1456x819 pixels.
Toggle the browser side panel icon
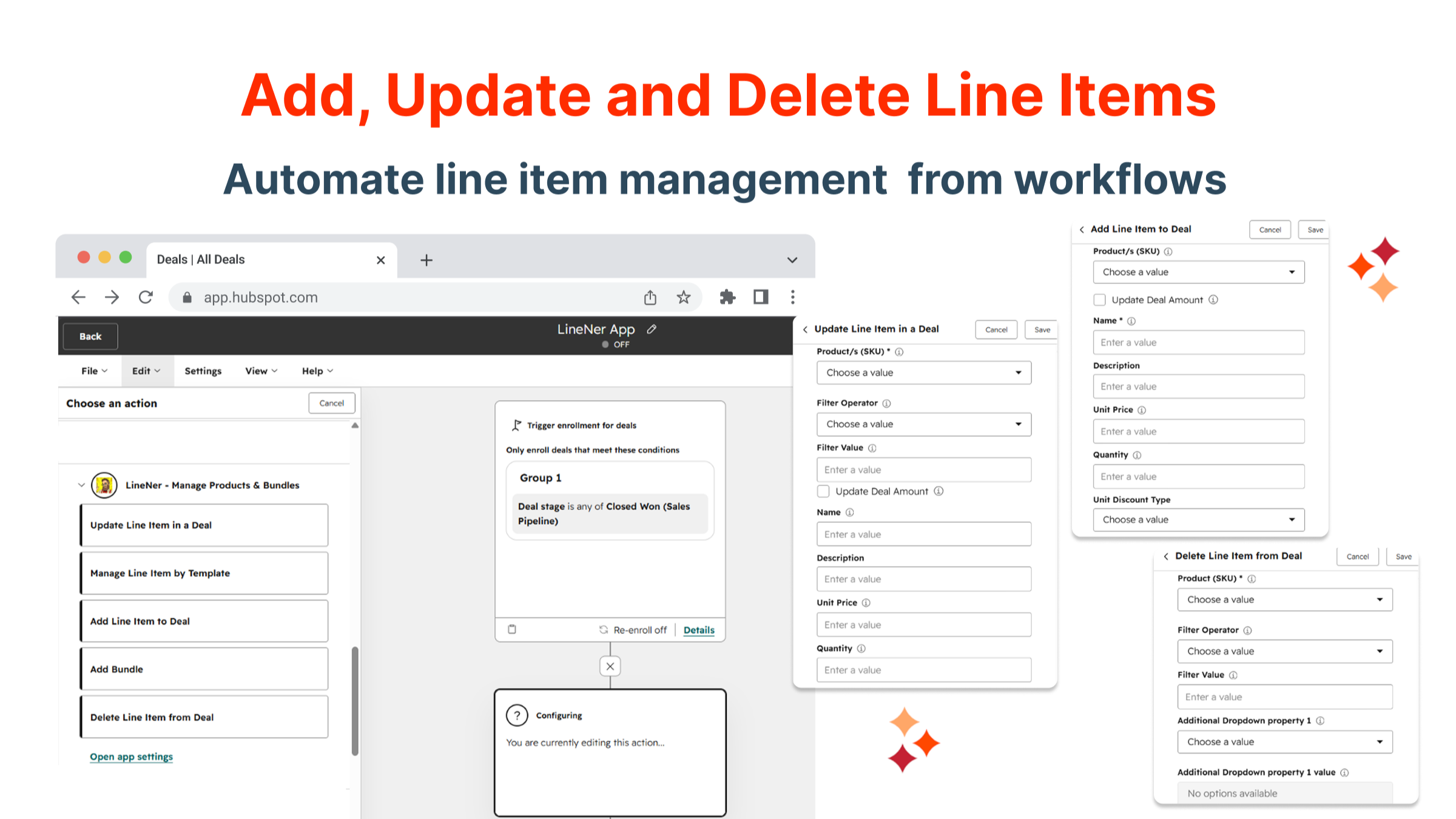[x=761, y=297]
